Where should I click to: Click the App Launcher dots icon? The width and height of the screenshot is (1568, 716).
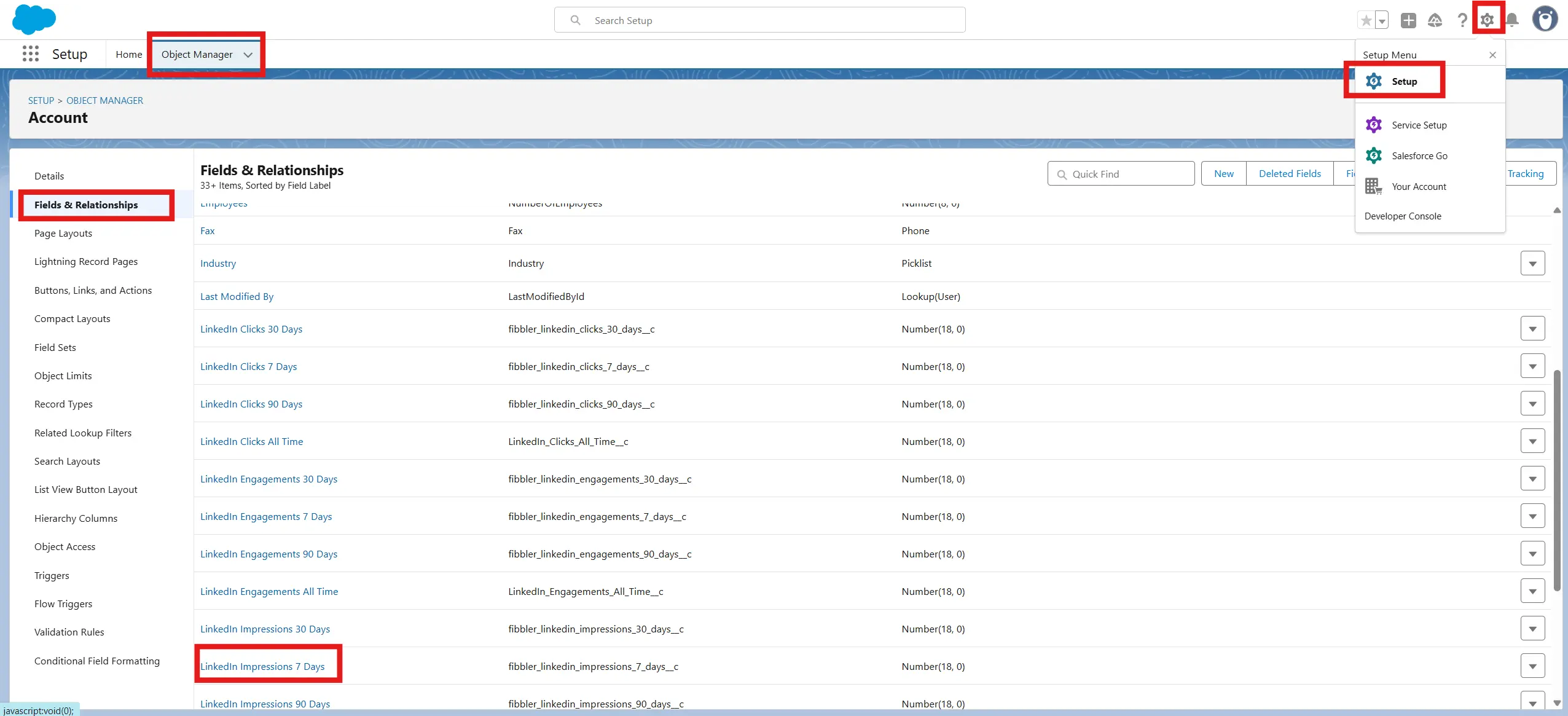(30, 54)
